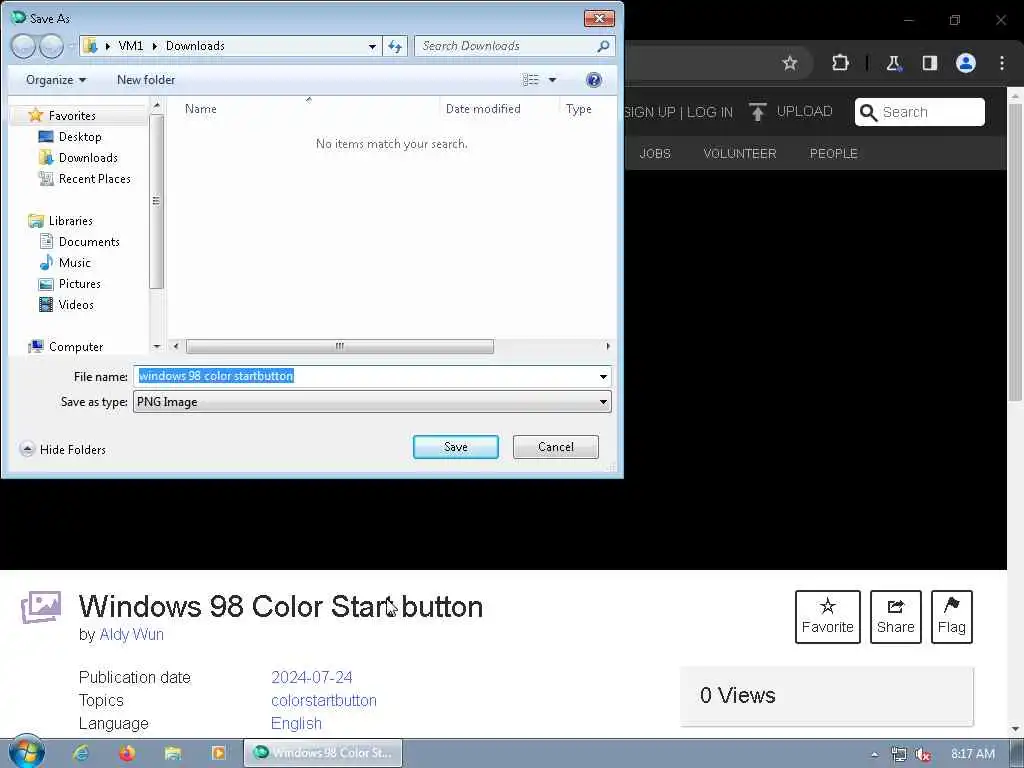Click the Windows Start orb
1024x768 pixels.
pyautogui.click(x=27, y=752)
